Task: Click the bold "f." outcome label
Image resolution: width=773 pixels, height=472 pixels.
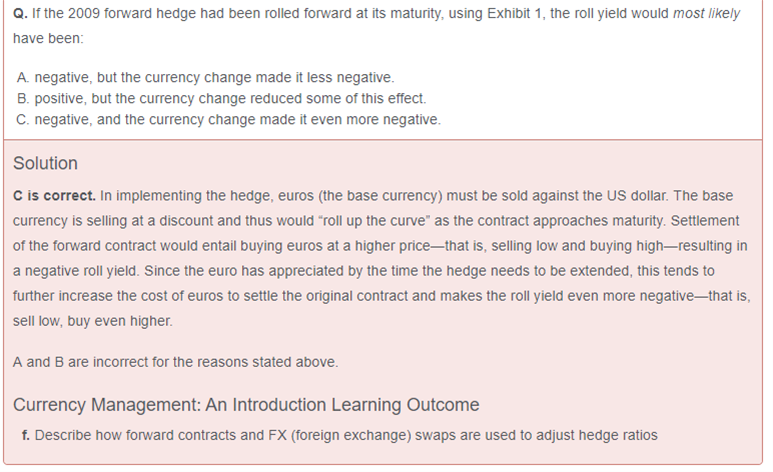Action: pyautogui.click(x=25, y=434)
